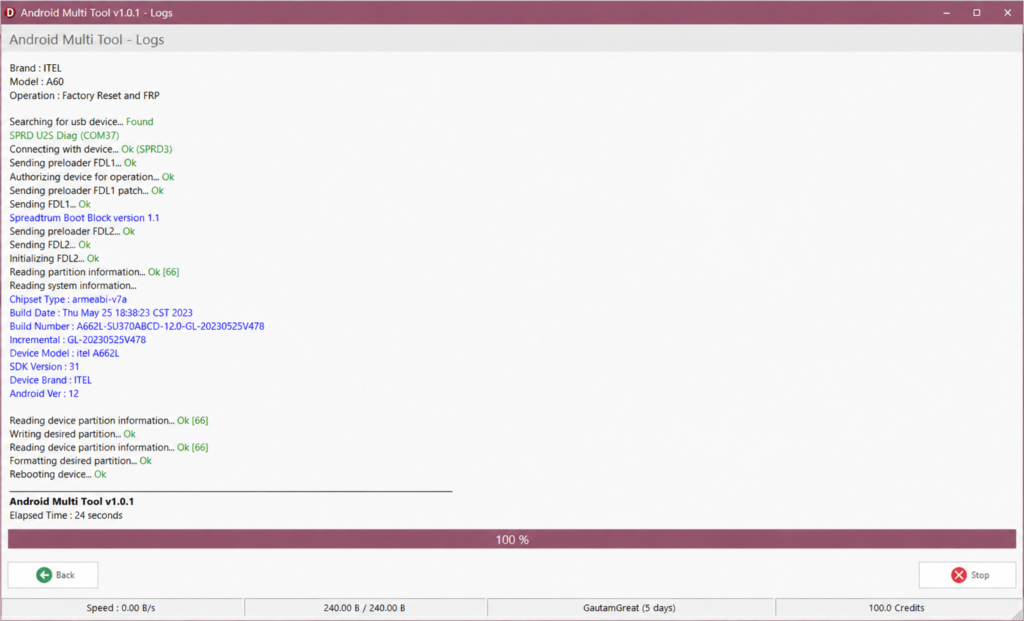
Task: Click Android Ver : 12 line
Action: 44,394
